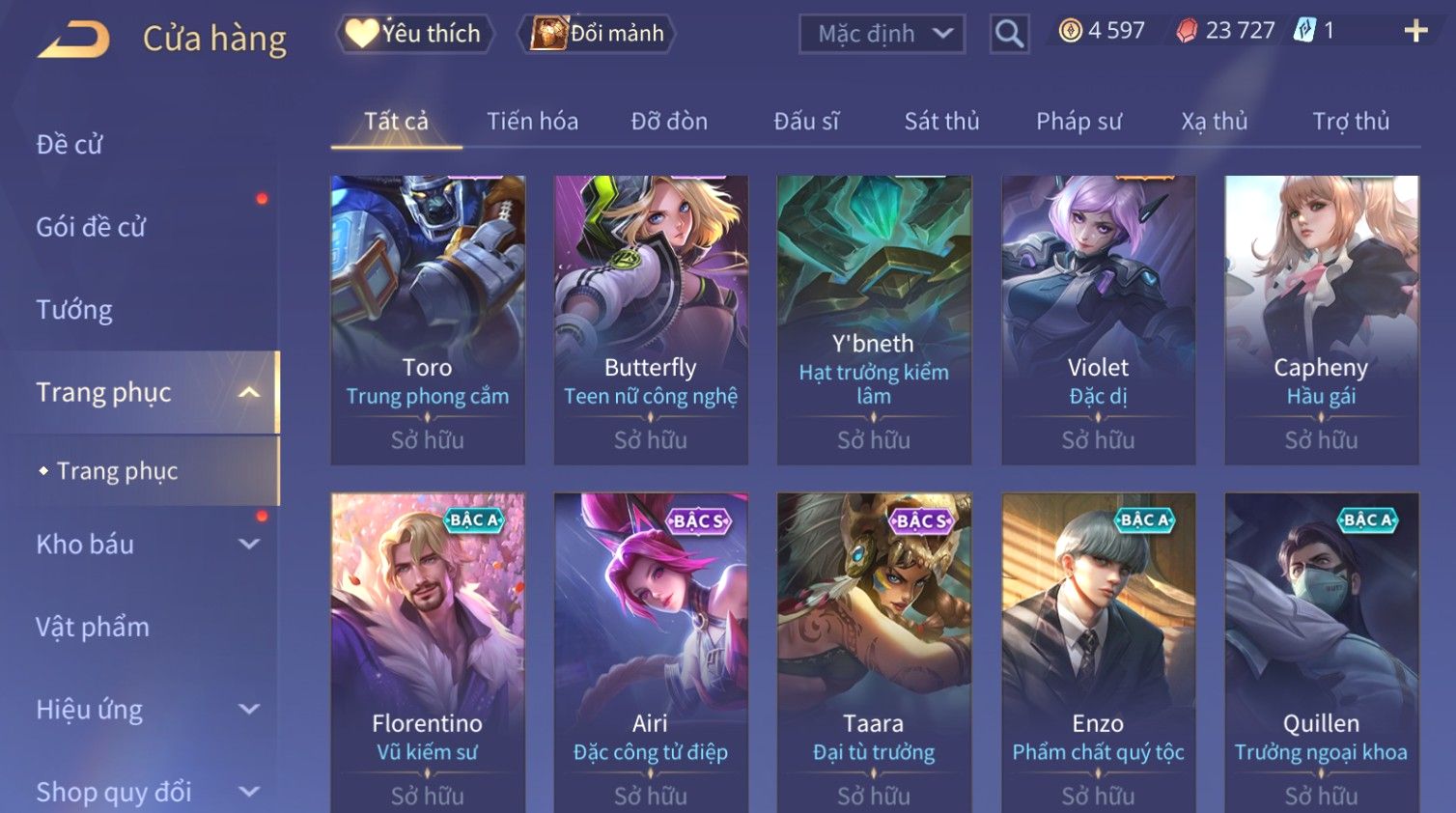
Task: Open Đổi mảnh chest exchange button
Action: coord(596,34)
